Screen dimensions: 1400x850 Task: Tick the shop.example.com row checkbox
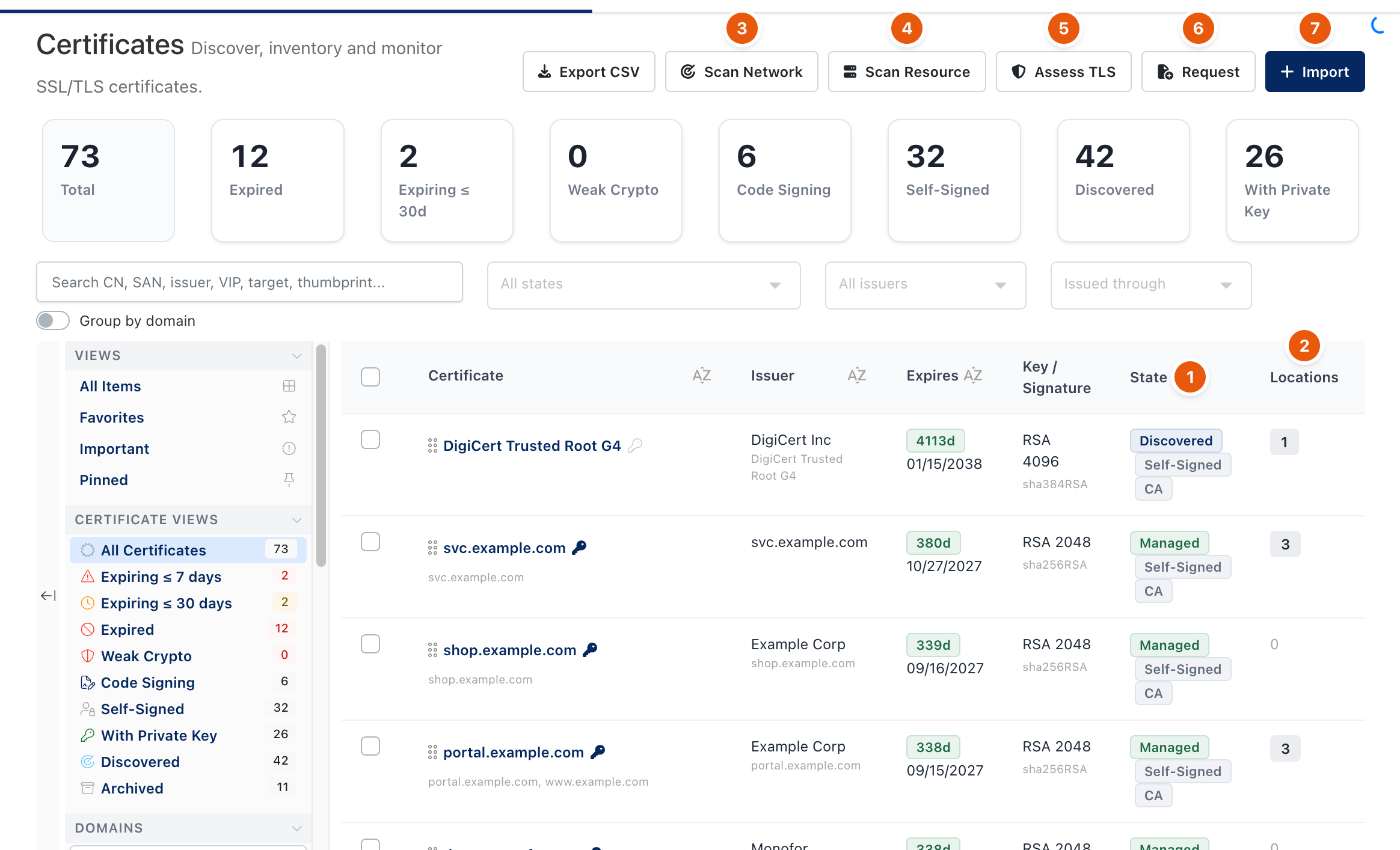(x=370, y=643)
